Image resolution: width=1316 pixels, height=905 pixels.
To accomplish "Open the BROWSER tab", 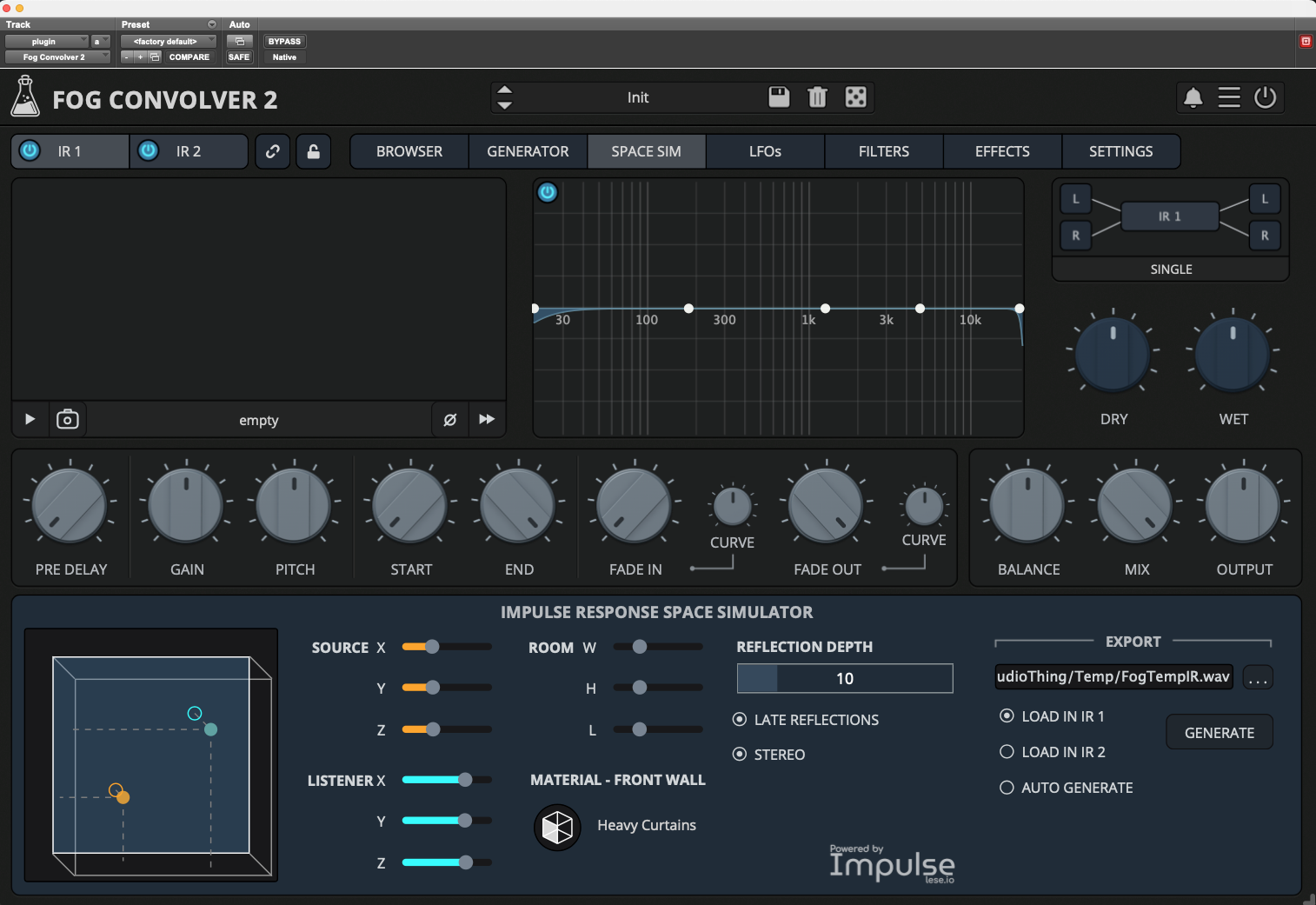I will (x=409, y=151).
